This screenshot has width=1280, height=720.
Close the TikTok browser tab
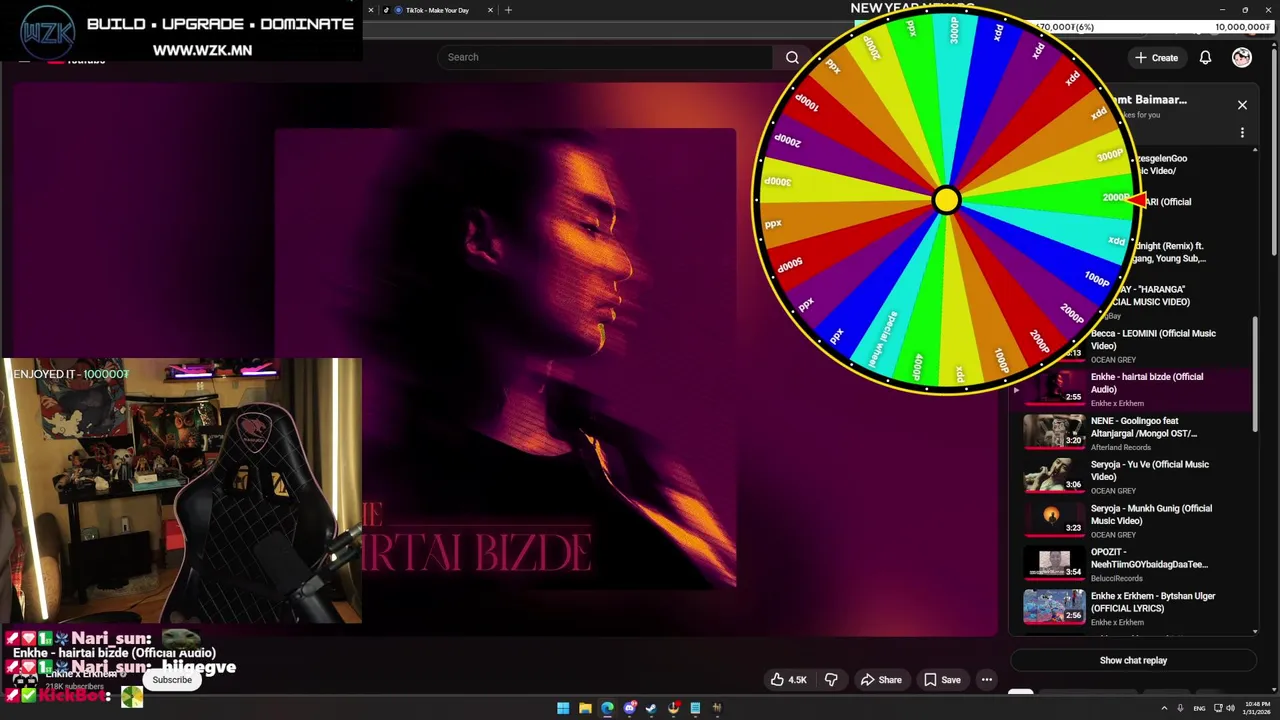[x=490, y=10]
